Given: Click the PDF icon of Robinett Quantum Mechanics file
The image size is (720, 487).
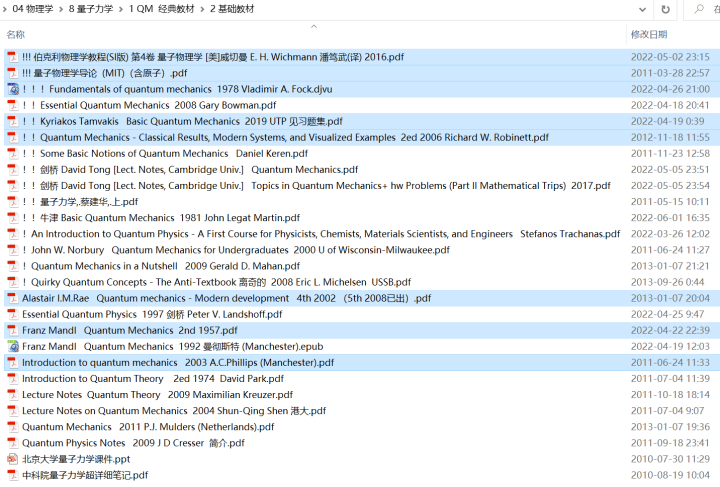Looking at the screenshot, I should point(13,137).
